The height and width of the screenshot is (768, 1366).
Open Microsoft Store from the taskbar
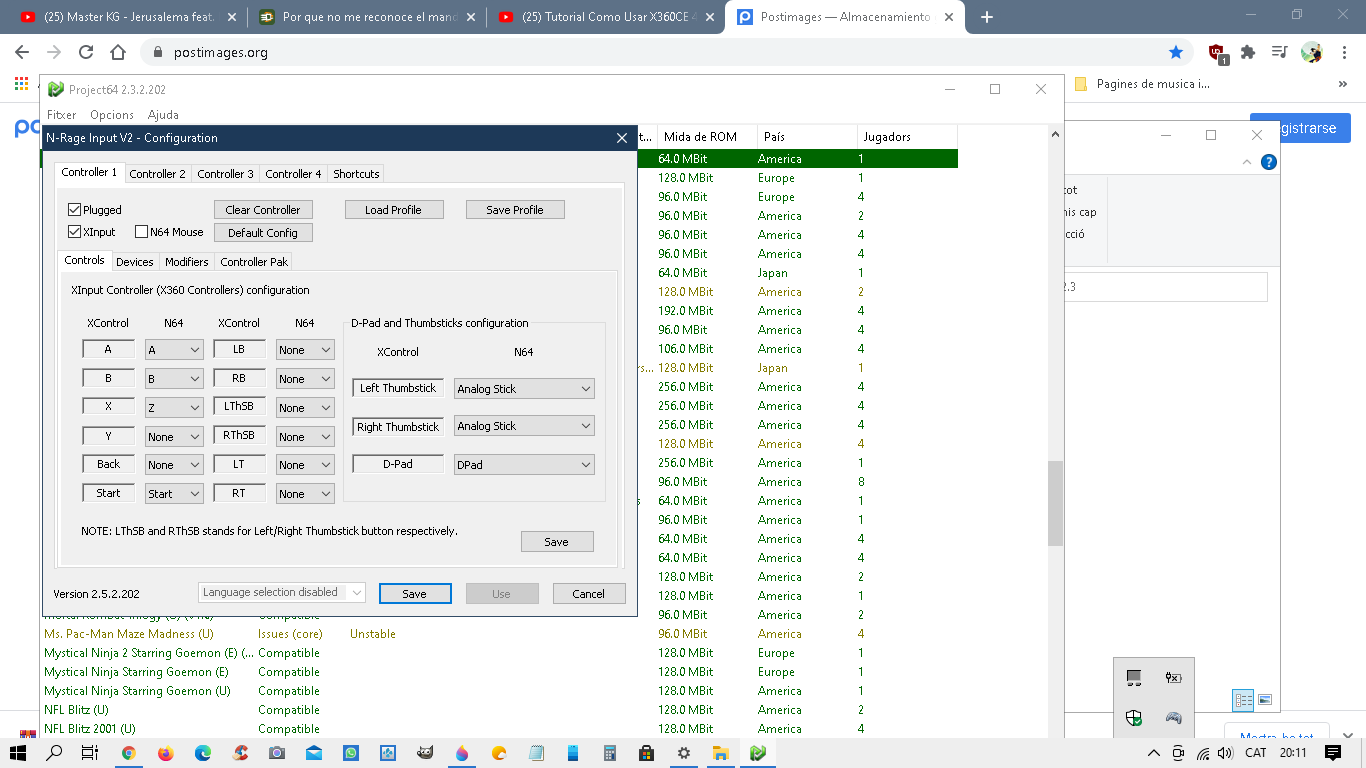coord(646,753)
